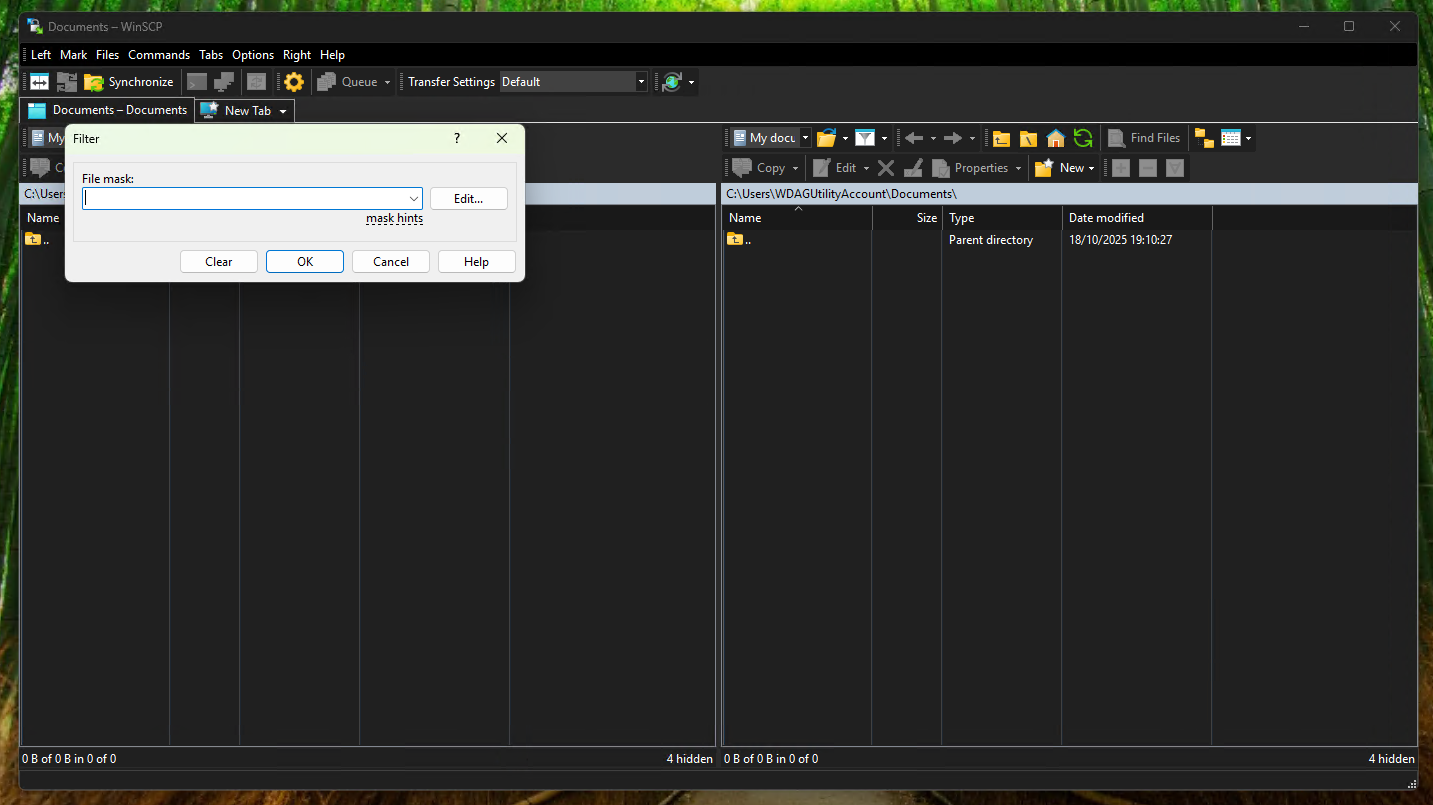Open the mask hints link
The height and width of the screenshot is (805, 1433).
(394, 218)
